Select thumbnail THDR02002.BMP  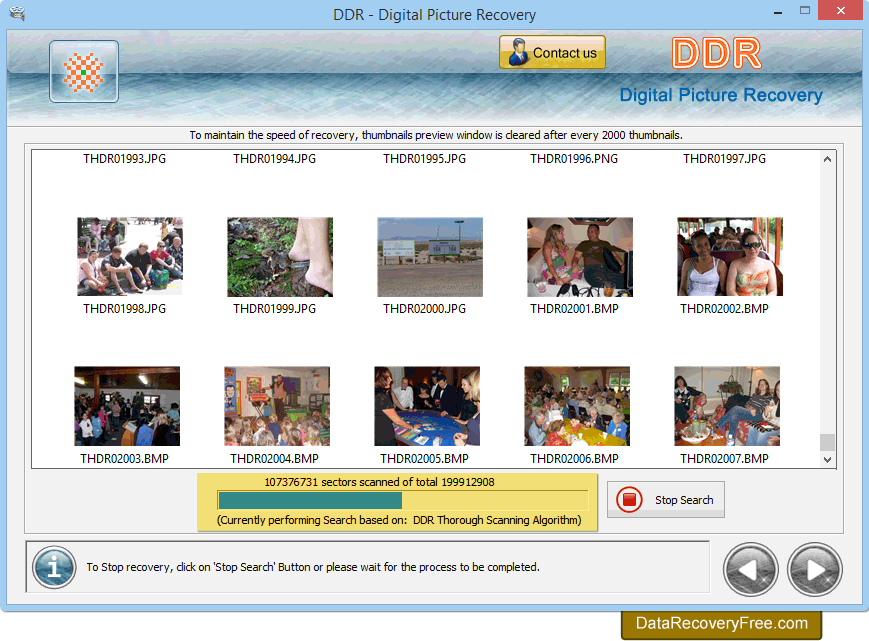[730, 257]
